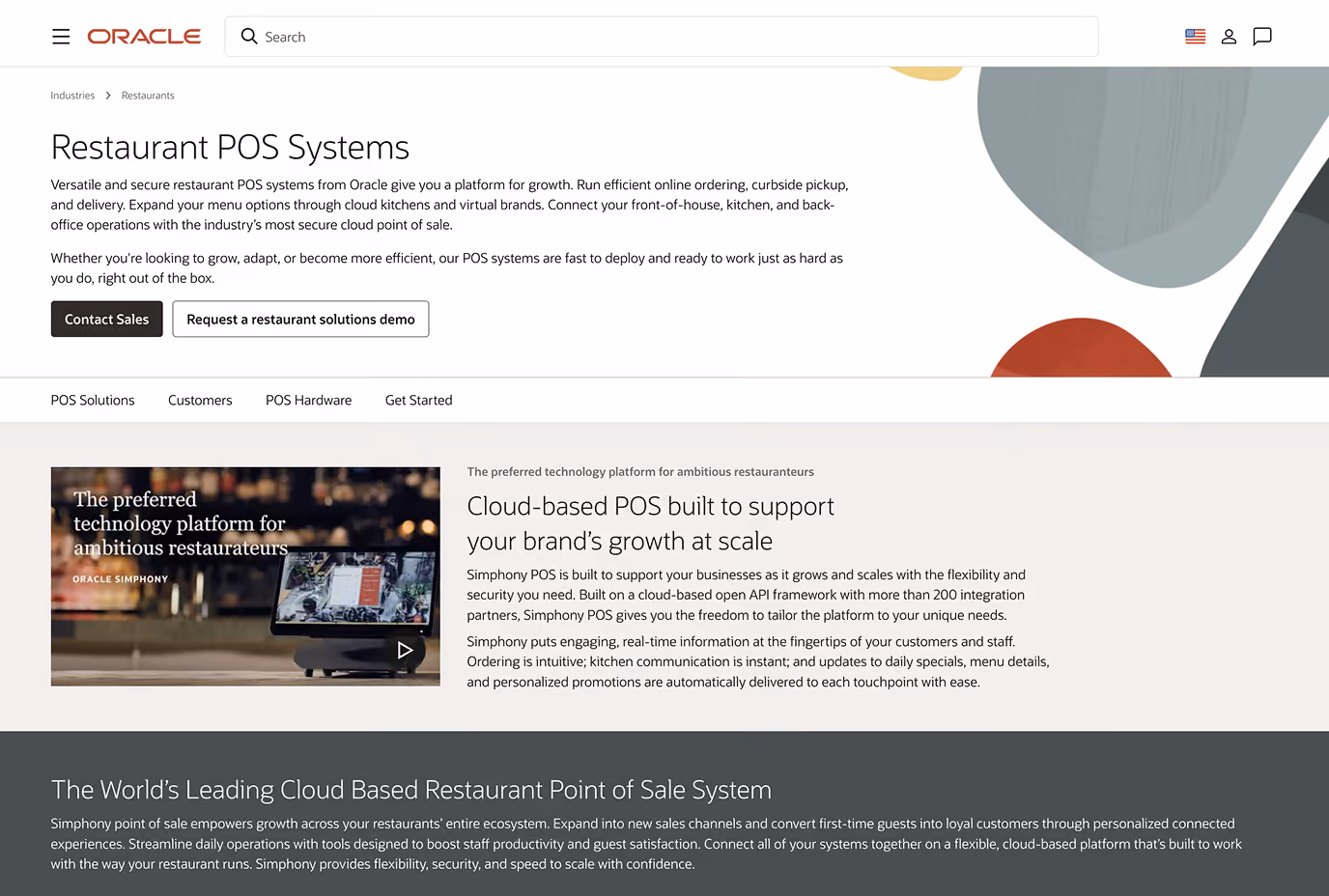This screenshot has width=1329, height=896.
Task: Focus the Search input field
Action: click(x=662, y=37)
